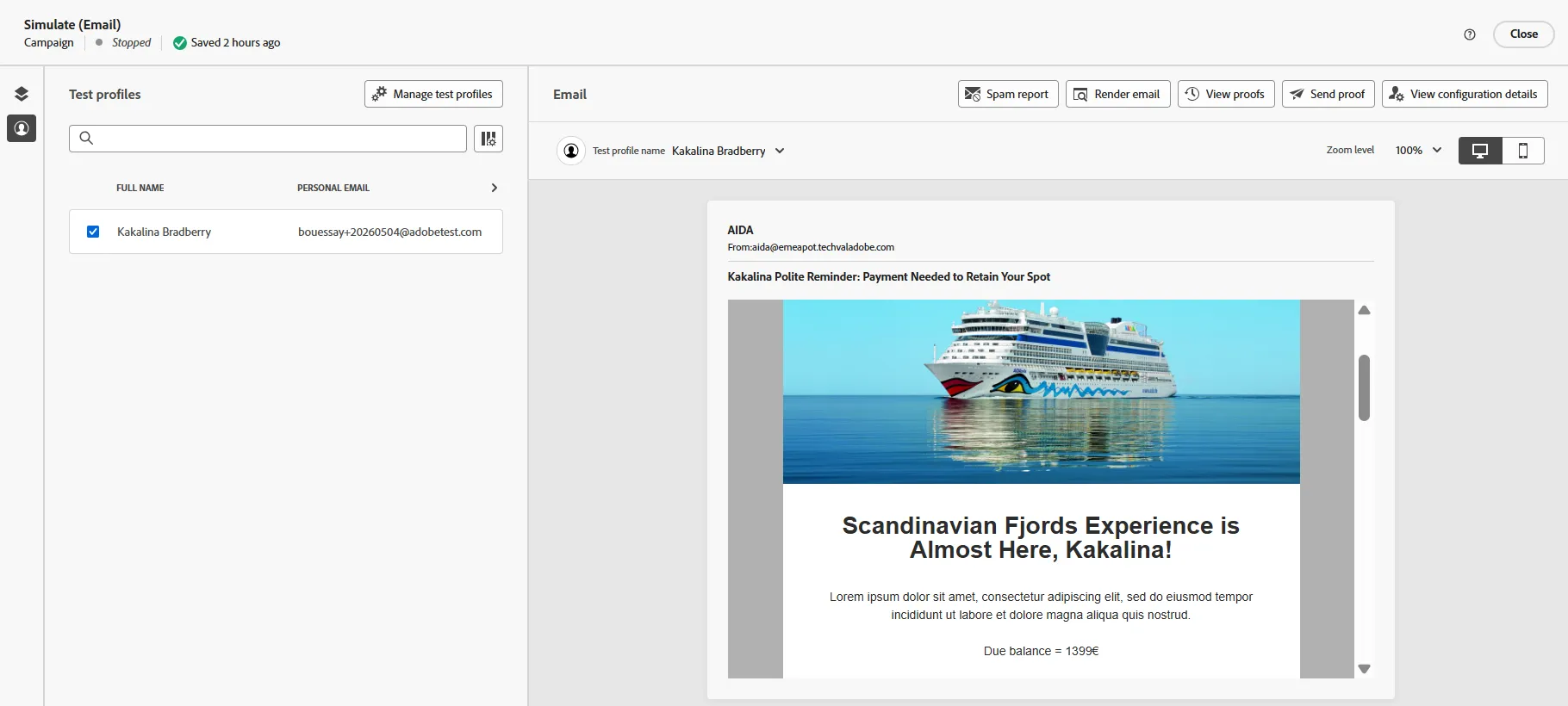Click the Send proof button

(1328, 94)
